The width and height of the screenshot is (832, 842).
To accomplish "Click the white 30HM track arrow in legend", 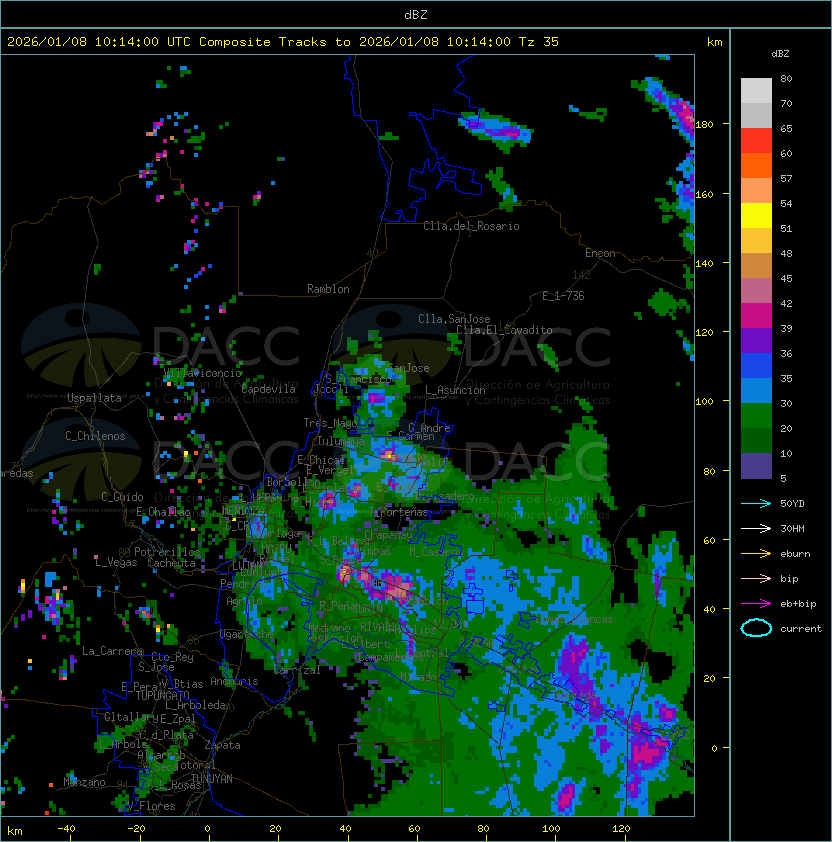I will coord(756,529).
